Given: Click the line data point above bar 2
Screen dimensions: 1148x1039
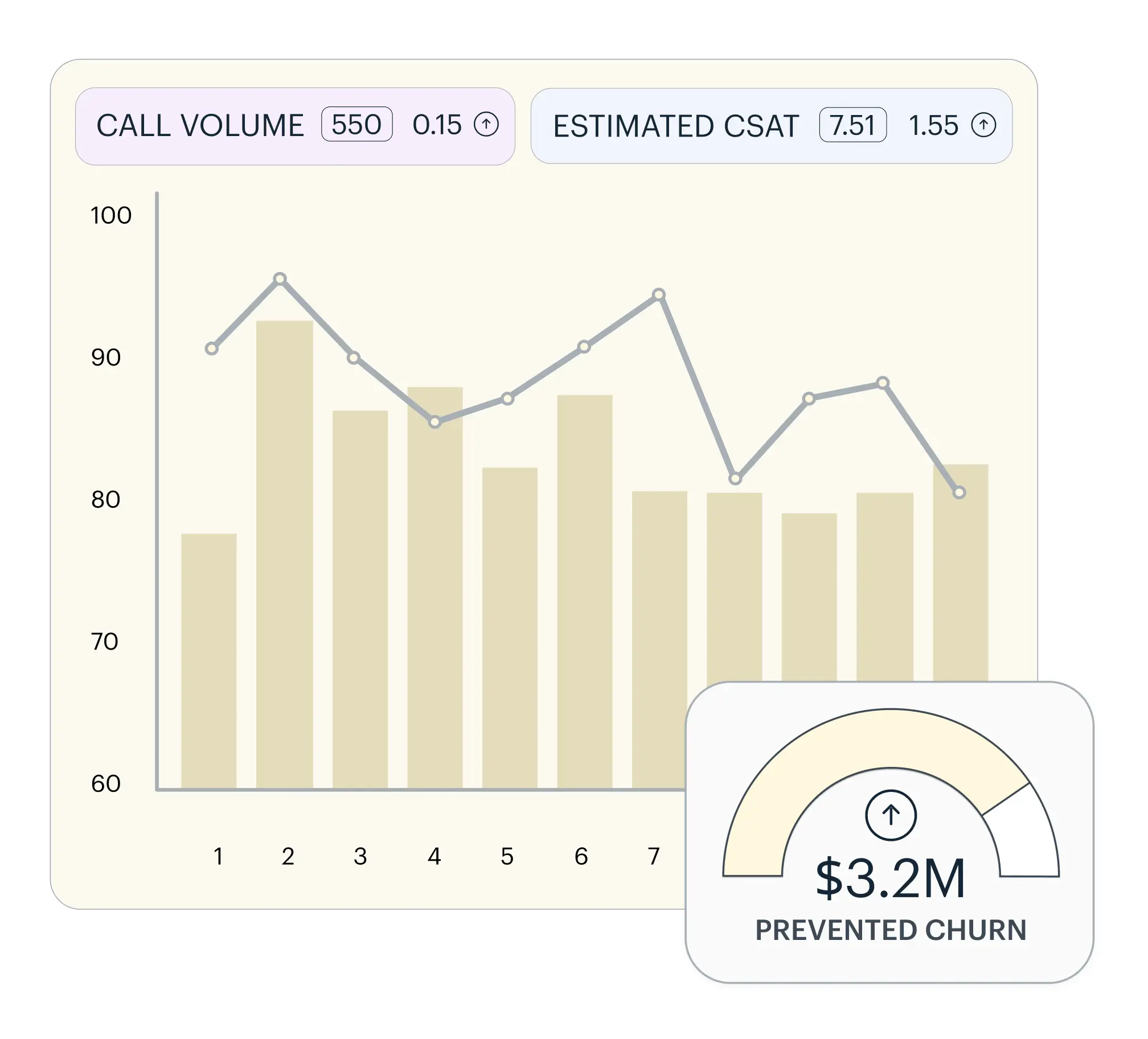Looking at the screenshot, I should [x=280, y=279].
